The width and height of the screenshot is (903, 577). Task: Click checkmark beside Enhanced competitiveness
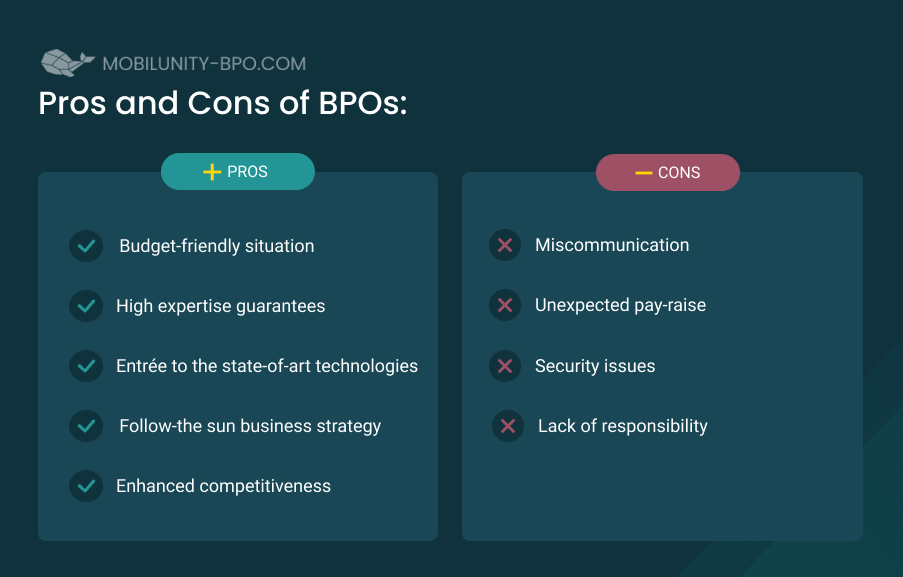click(x=86, y=485)
